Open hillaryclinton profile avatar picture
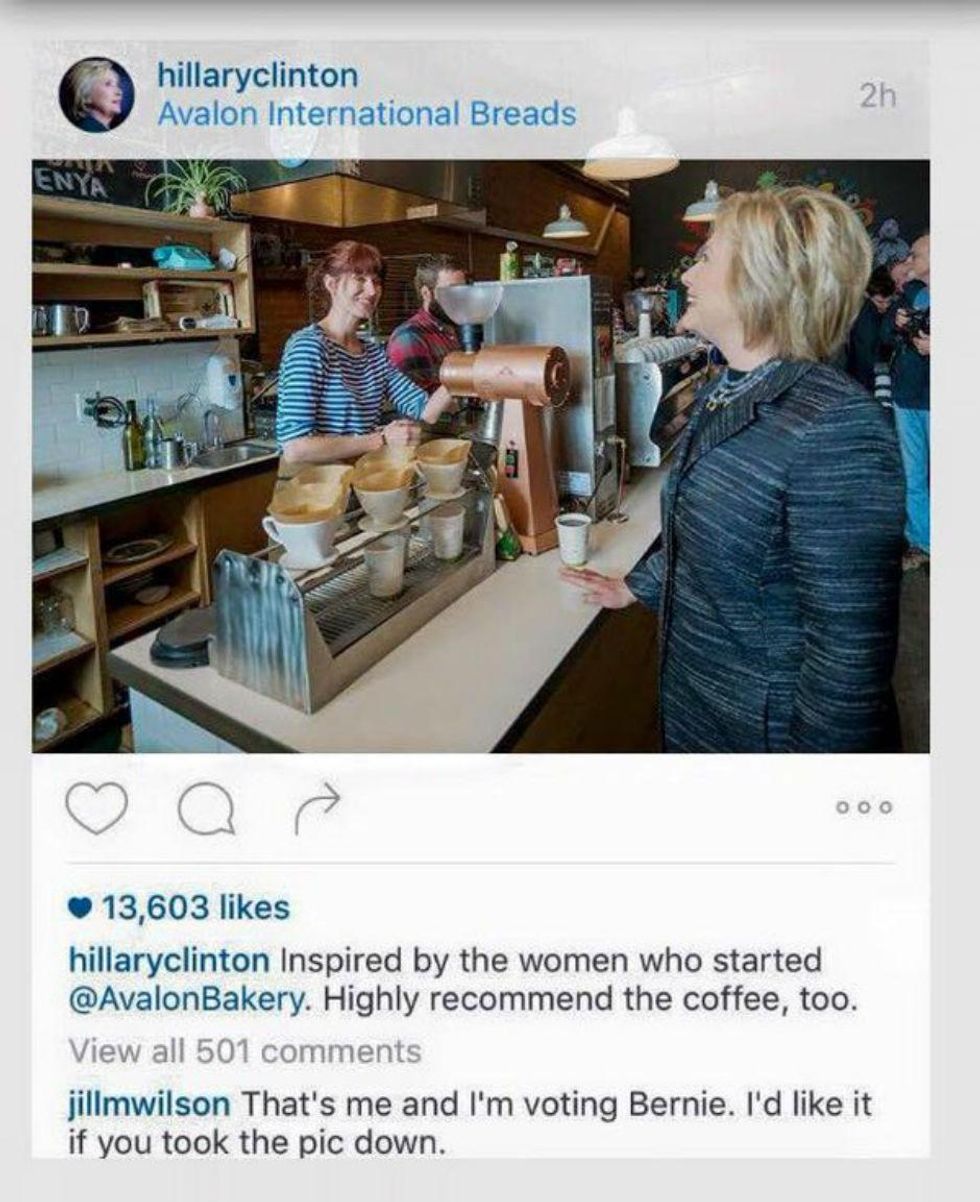This screenshot has width=980, height=1202. [96, 94]
